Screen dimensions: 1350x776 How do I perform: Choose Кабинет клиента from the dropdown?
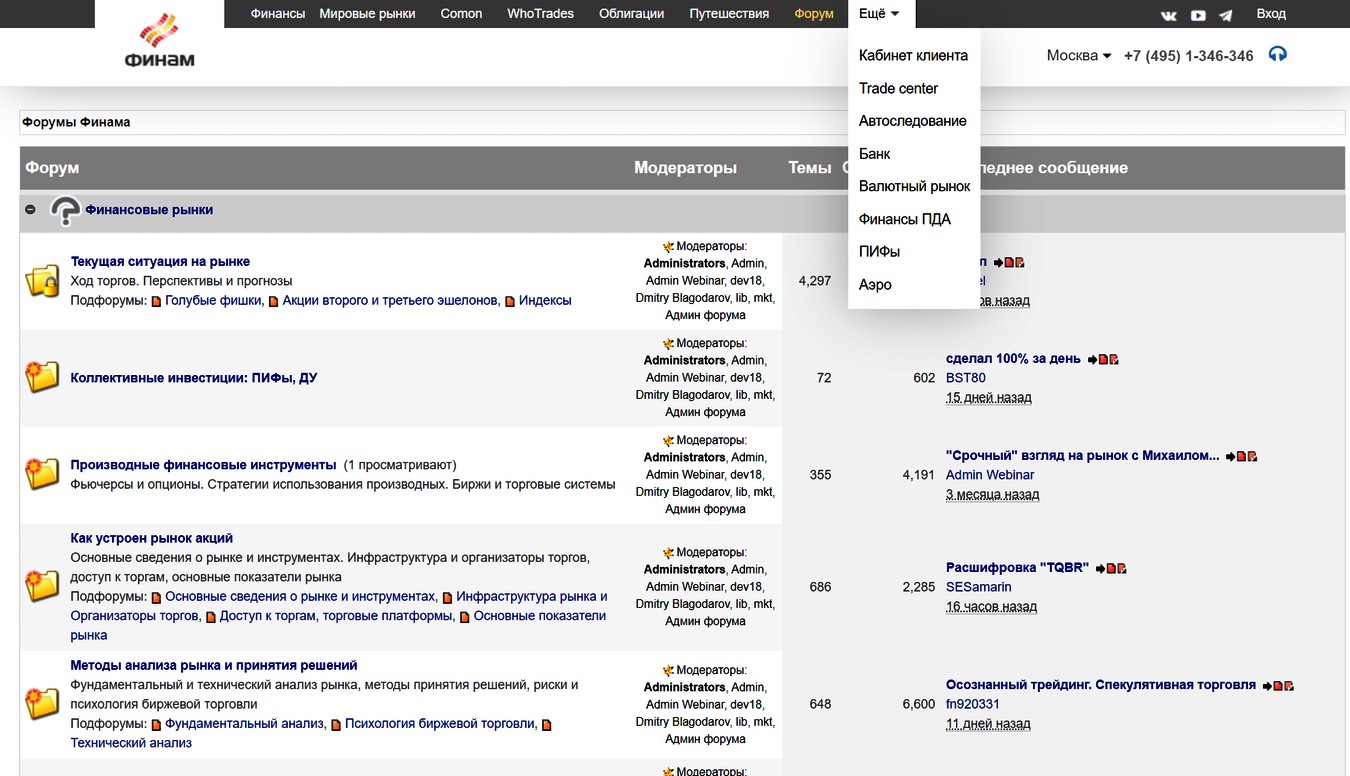click(x=913, y=56)
